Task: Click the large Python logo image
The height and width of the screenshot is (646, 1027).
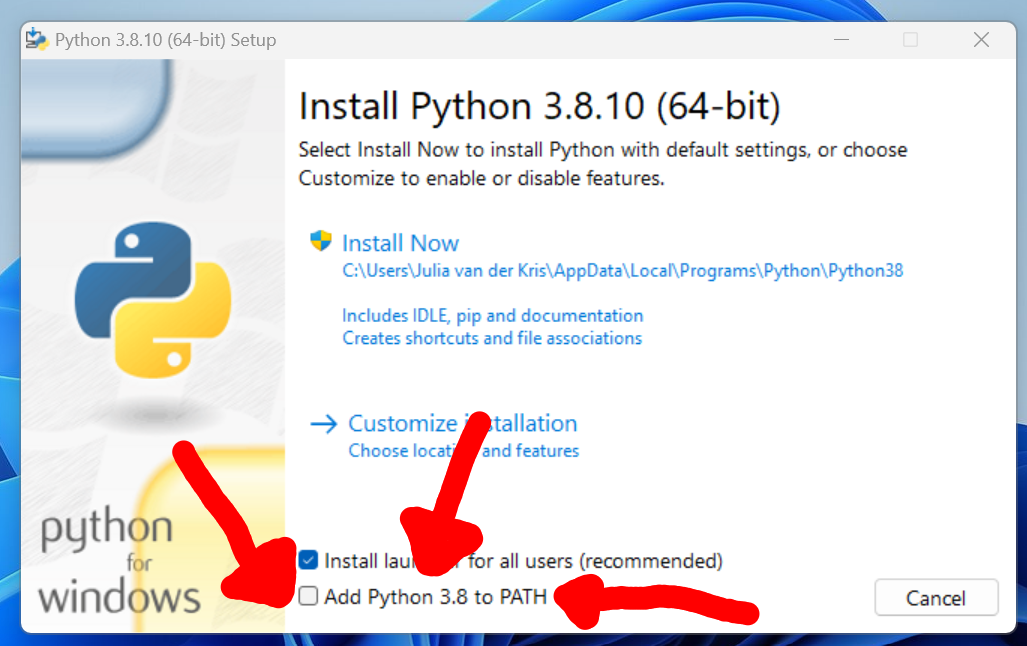Action: (153, 299)
